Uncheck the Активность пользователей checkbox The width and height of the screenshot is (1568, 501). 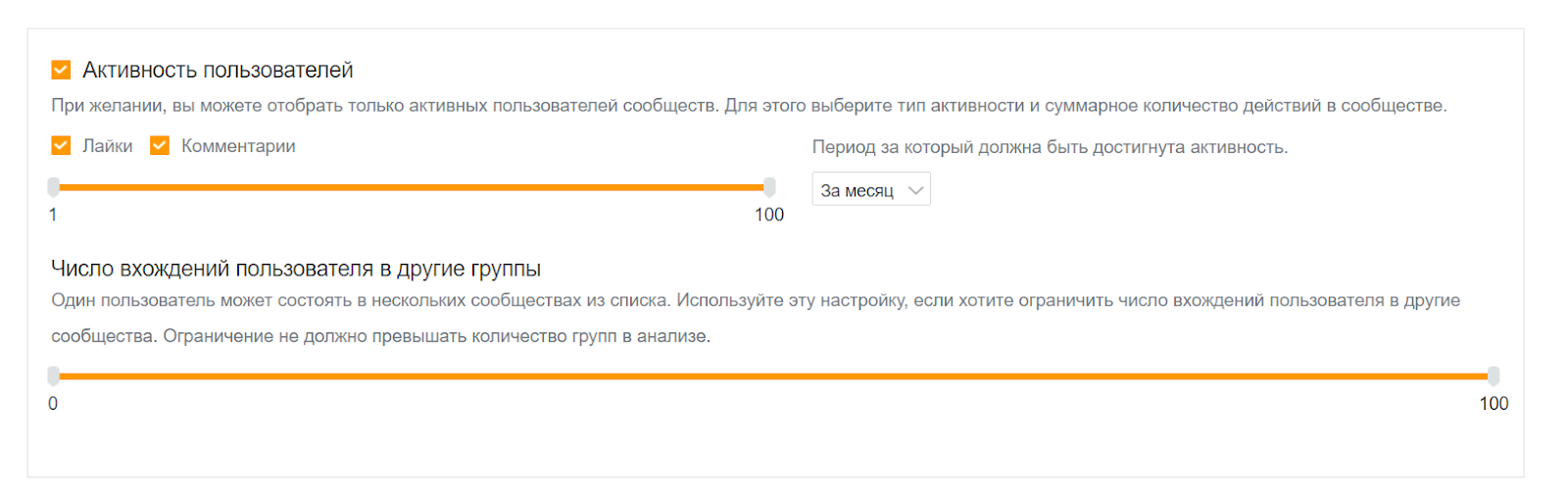[61, 70]
